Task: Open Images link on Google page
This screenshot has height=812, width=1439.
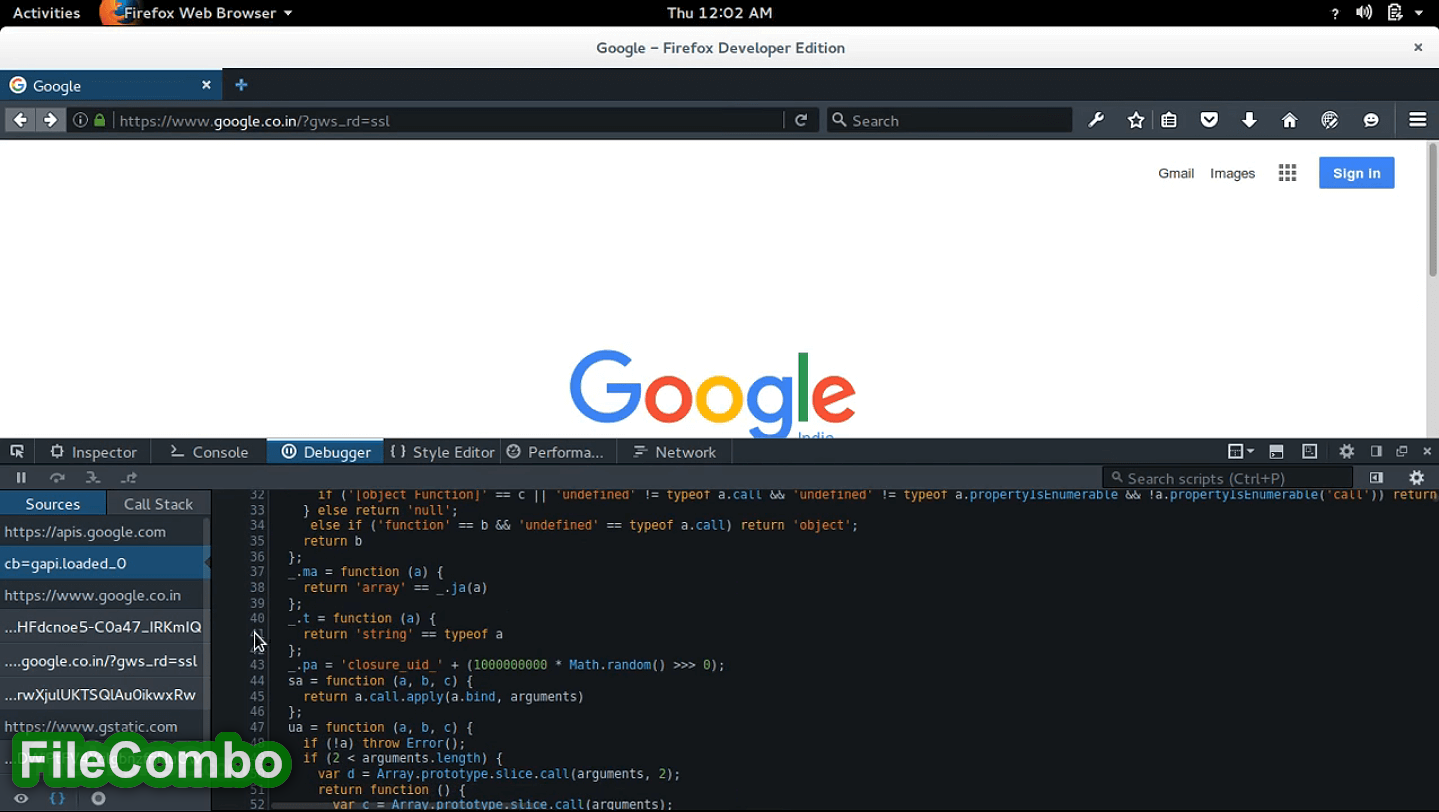Action: coord(1232,173)
